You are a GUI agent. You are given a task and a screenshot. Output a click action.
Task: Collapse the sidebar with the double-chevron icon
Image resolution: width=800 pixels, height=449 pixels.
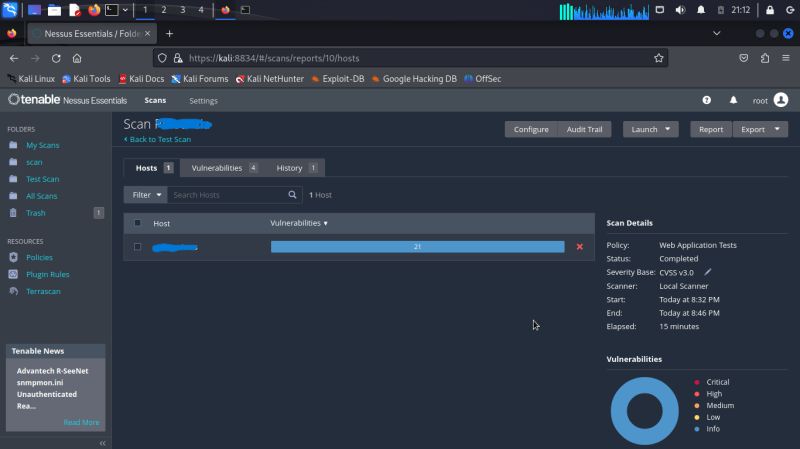pos(103,442)
